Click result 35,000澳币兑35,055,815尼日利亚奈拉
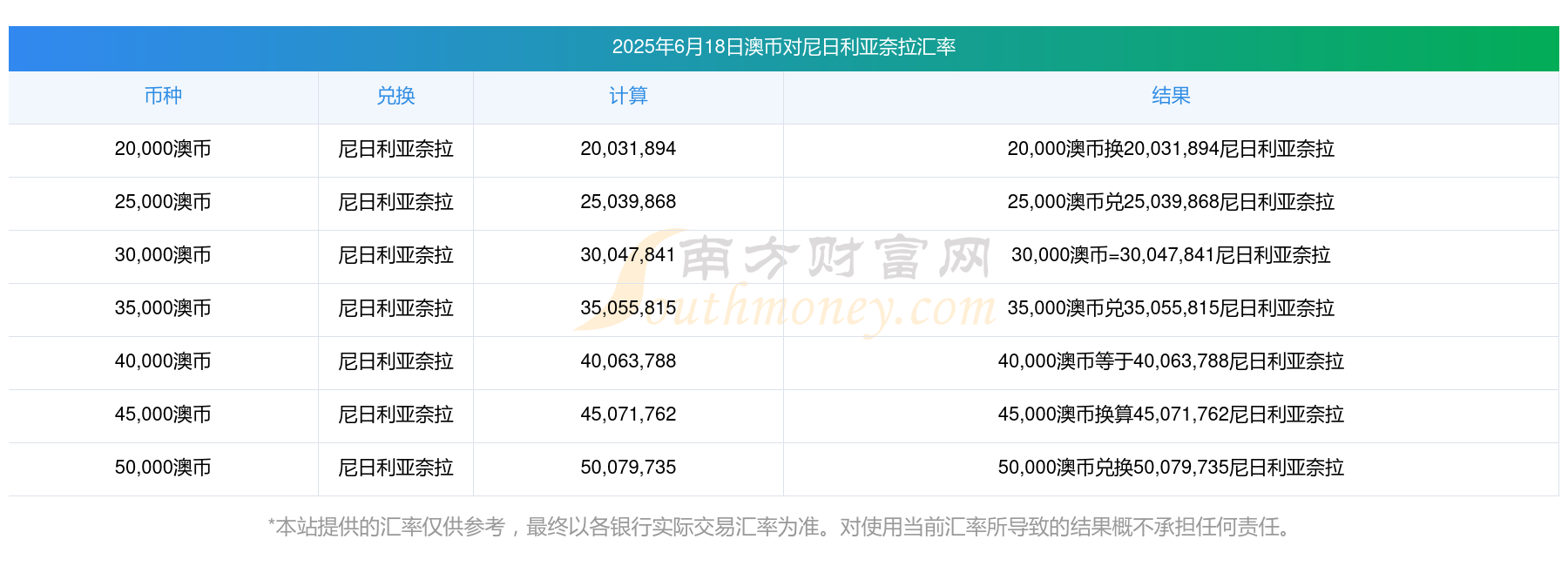This screenshot has width=1568, height=566. pos(1171,308)
